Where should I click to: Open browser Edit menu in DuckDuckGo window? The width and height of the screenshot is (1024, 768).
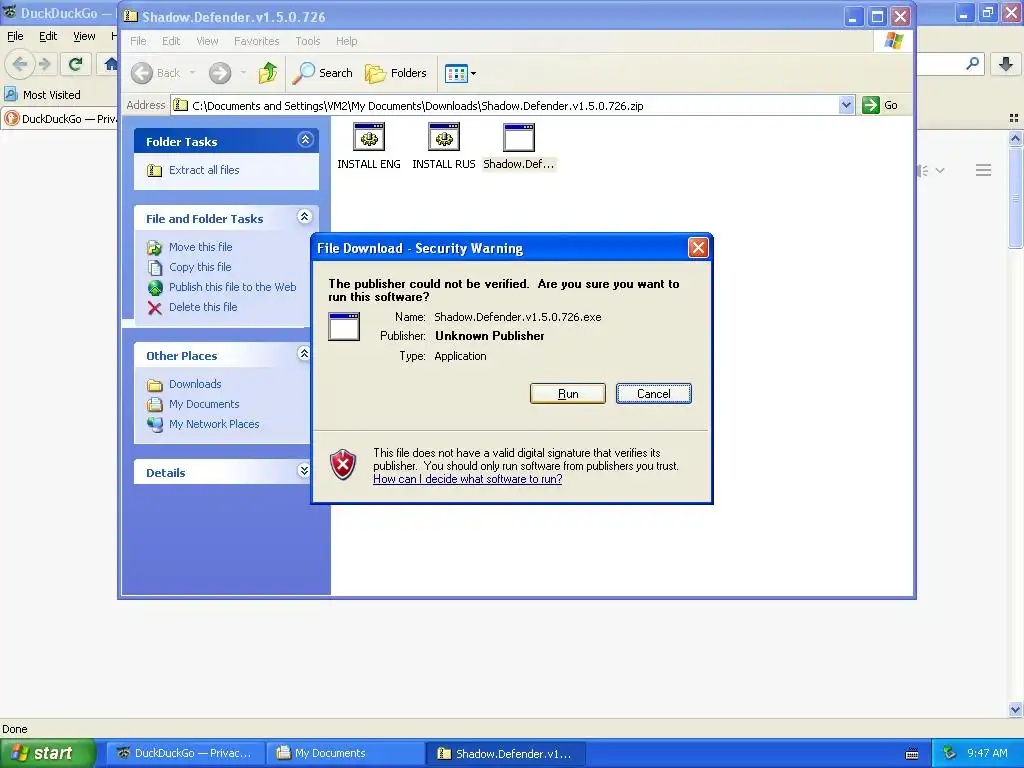48,37
